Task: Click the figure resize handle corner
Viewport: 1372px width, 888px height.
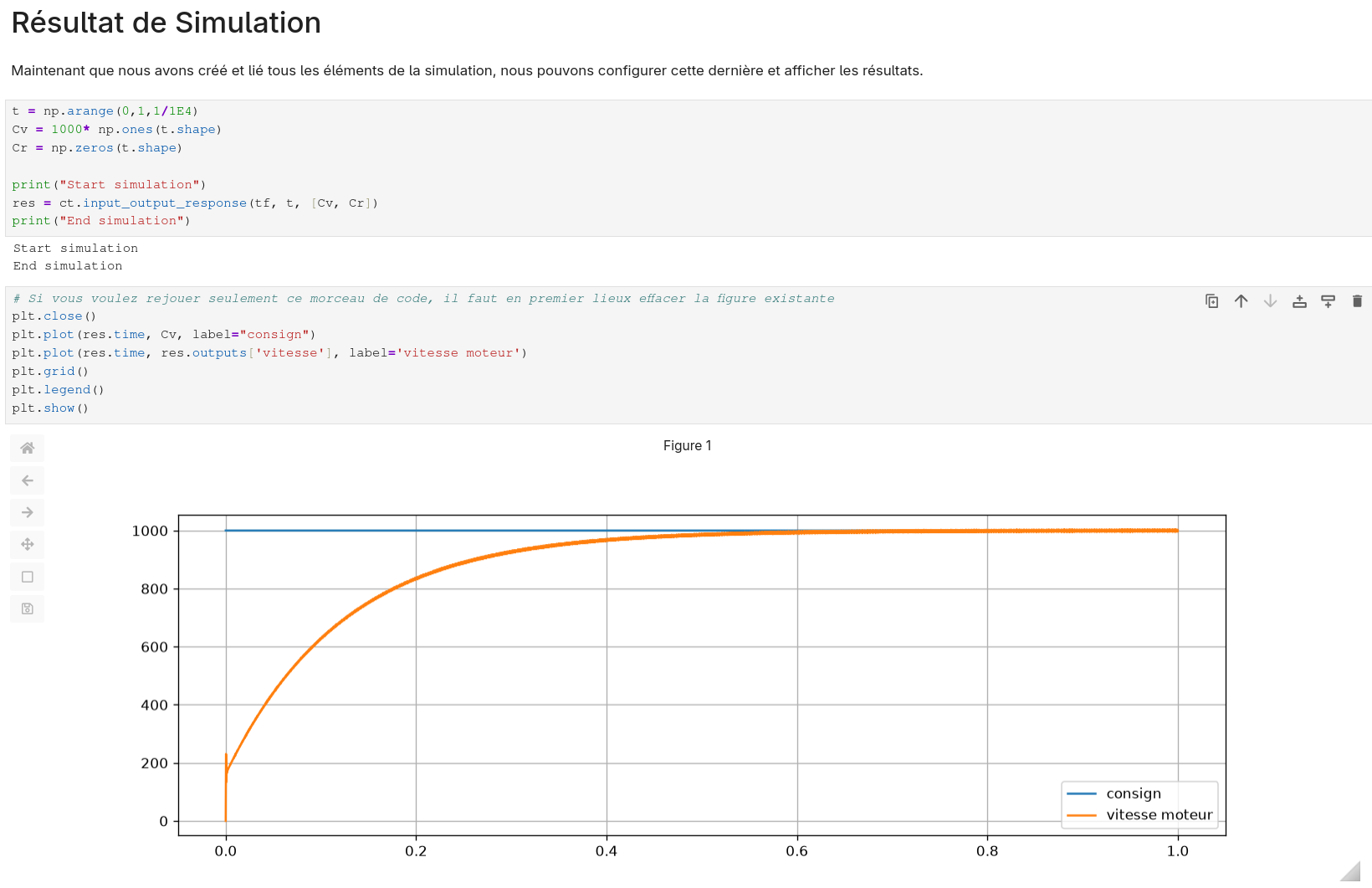Action: [x=1351, y=871]
